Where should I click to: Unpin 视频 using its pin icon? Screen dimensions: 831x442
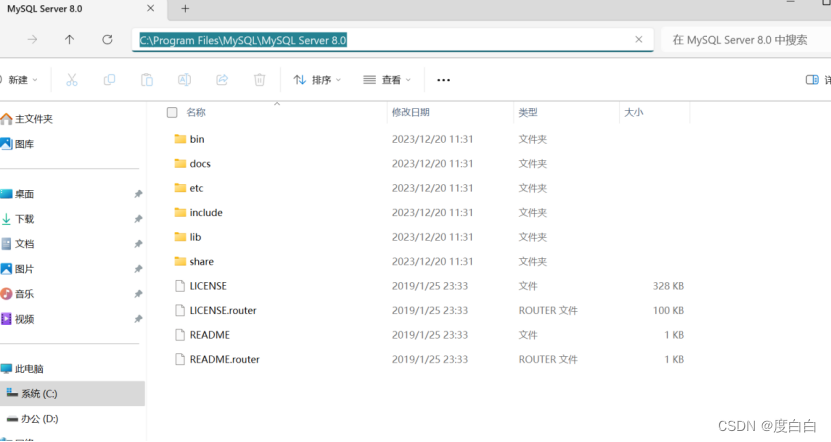(x=138, y=319)
